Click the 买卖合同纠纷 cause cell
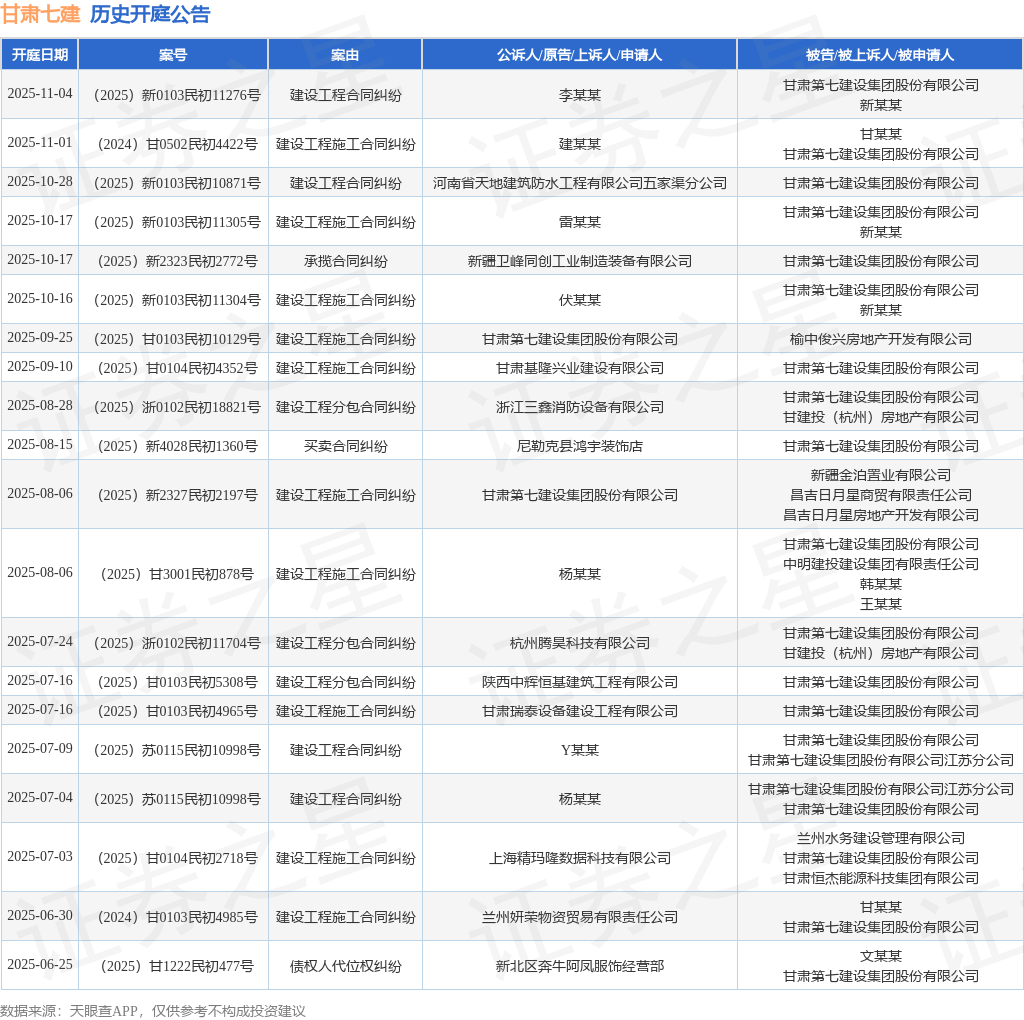Viewport: 1024px width, 1020px height. [345, 447]
